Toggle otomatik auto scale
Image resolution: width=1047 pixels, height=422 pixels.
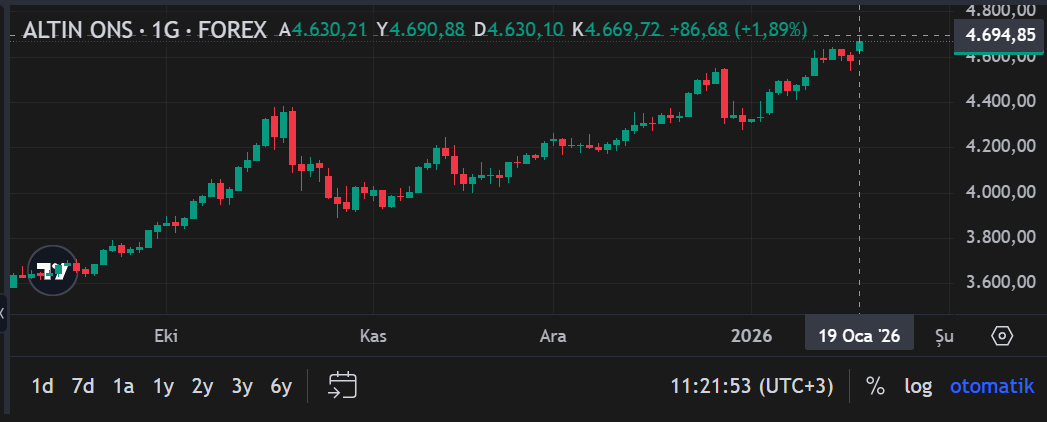988,386
